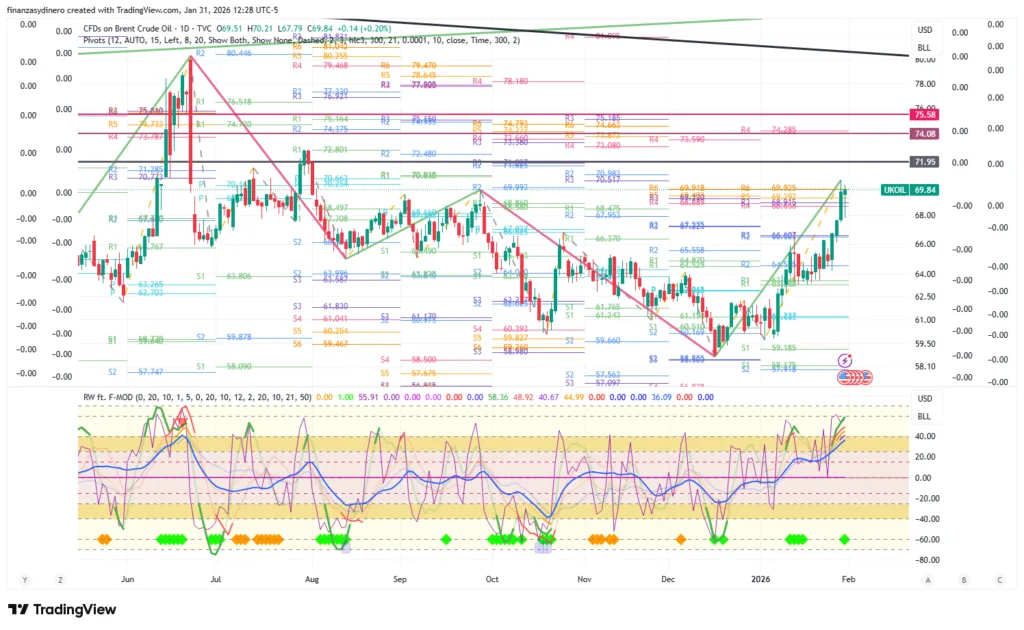Toggle the A scale button

[x=927, y=579]
